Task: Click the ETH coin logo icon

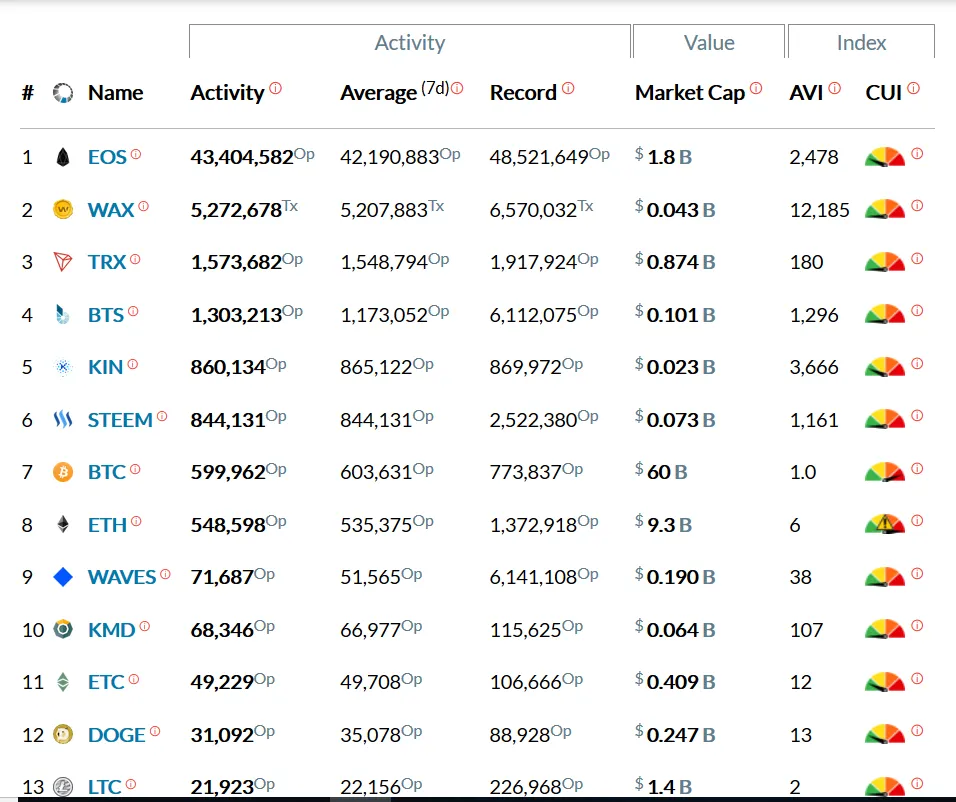Action: click(x=63, y=525)
